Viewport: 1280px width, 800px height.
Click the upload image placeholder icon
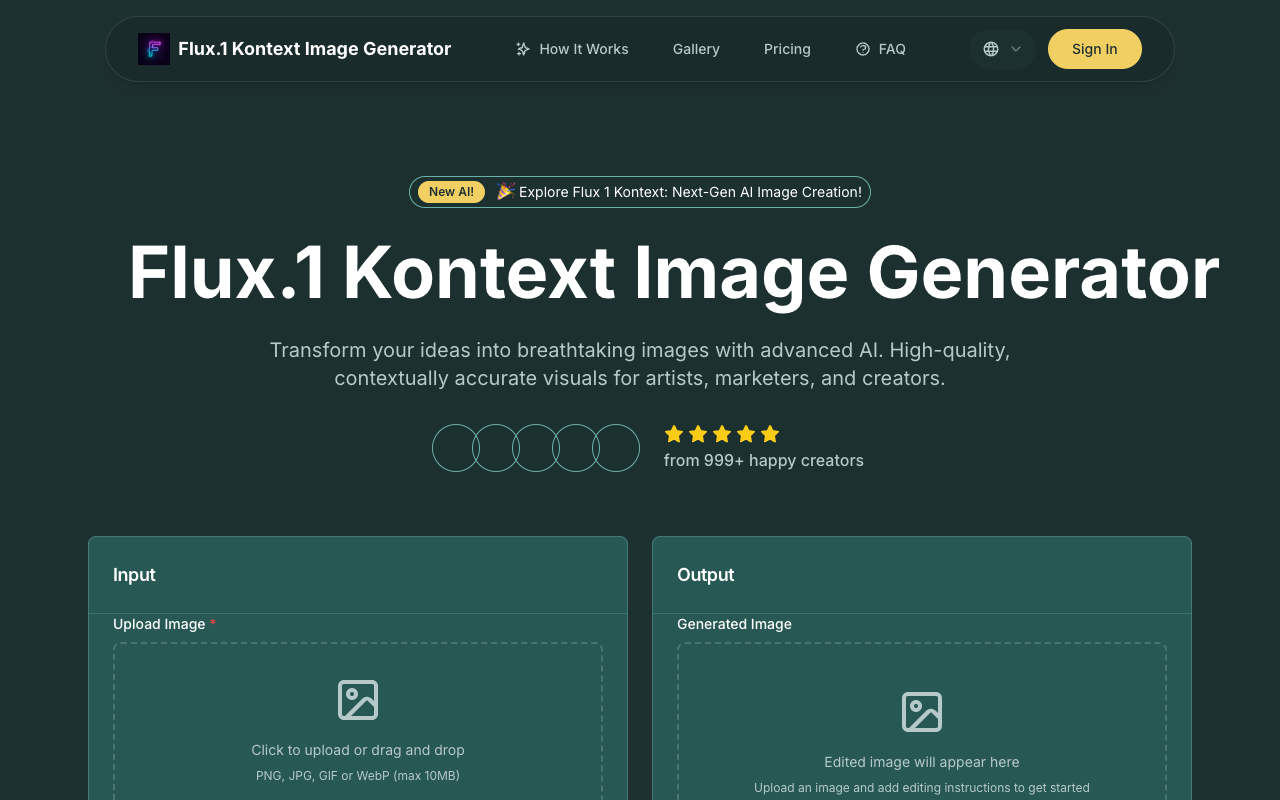pyautogui.click(x=358, y=700)
